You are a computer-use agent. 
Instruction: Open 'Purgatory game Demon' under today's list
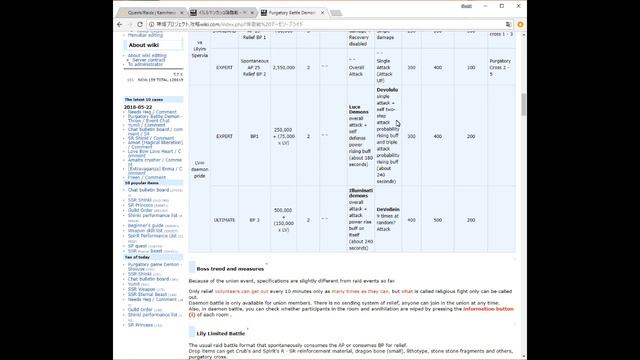tap(155, 267)
